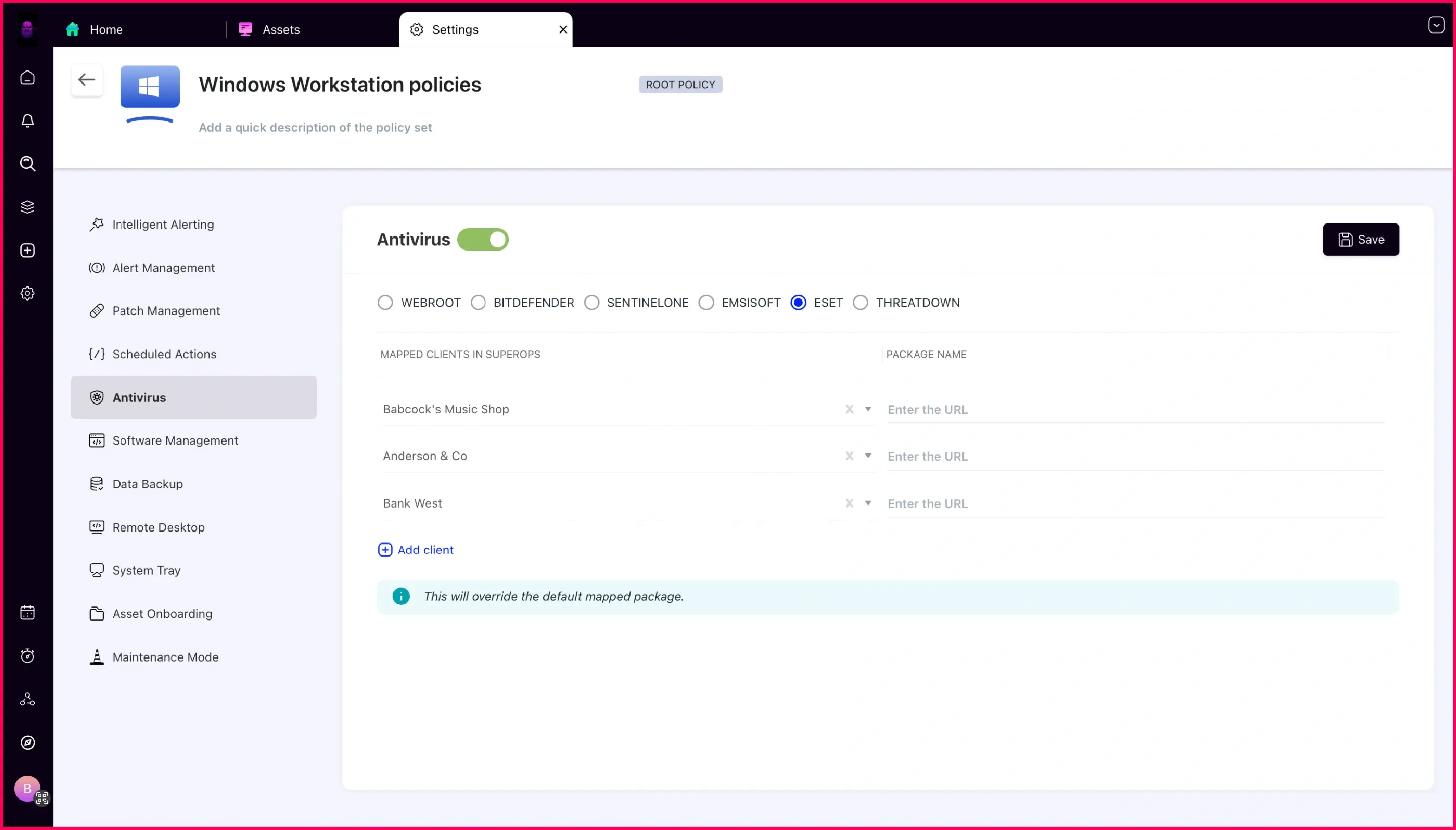Screen dimensions: 1456x830
Task: Open notifications via the bell icon
Action: point(27,120)
